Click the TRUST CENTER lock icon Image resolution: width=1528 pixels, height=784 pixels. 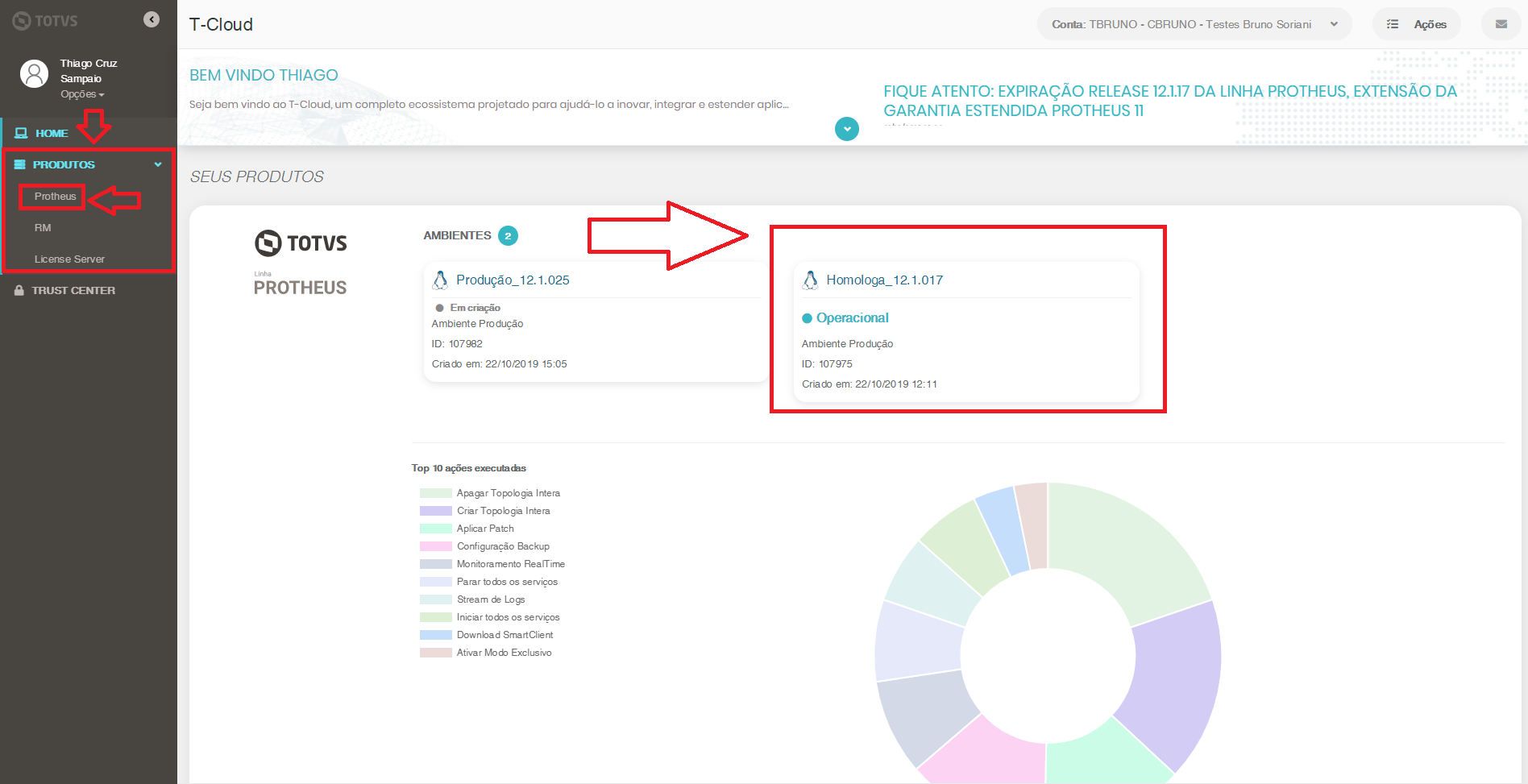pos(19,290)
